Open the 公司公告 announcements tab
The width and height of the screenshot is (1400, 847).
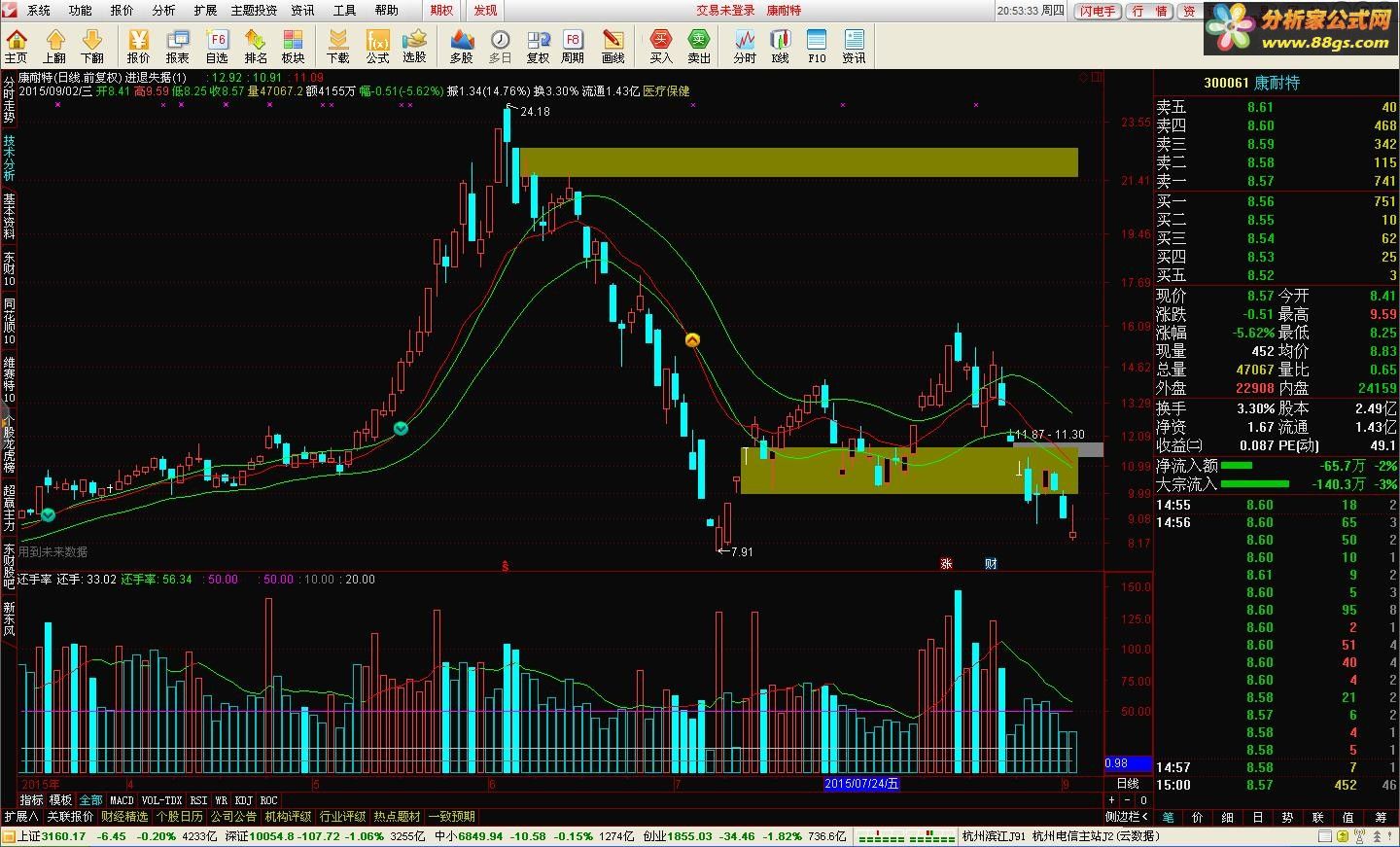(x=233, y=817)
